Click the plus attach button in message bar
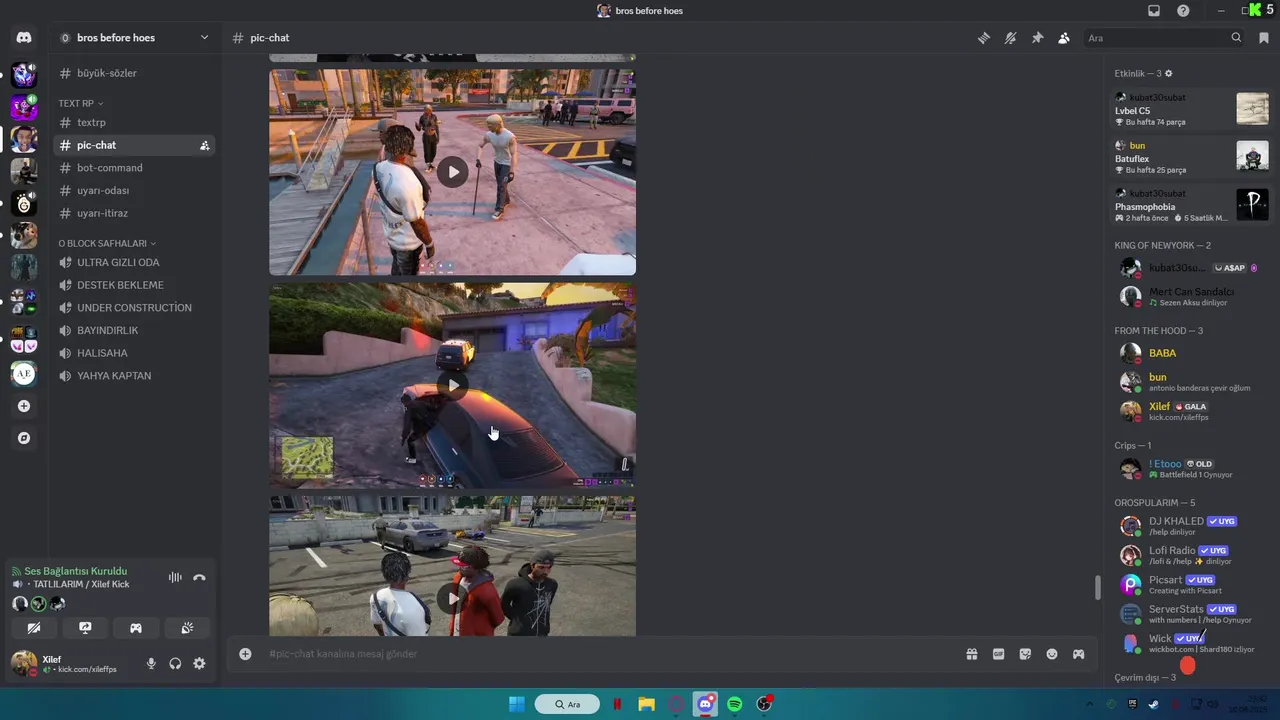Image resolution: width=1280 pixels, height=720 pixels. tap(245, 654)
